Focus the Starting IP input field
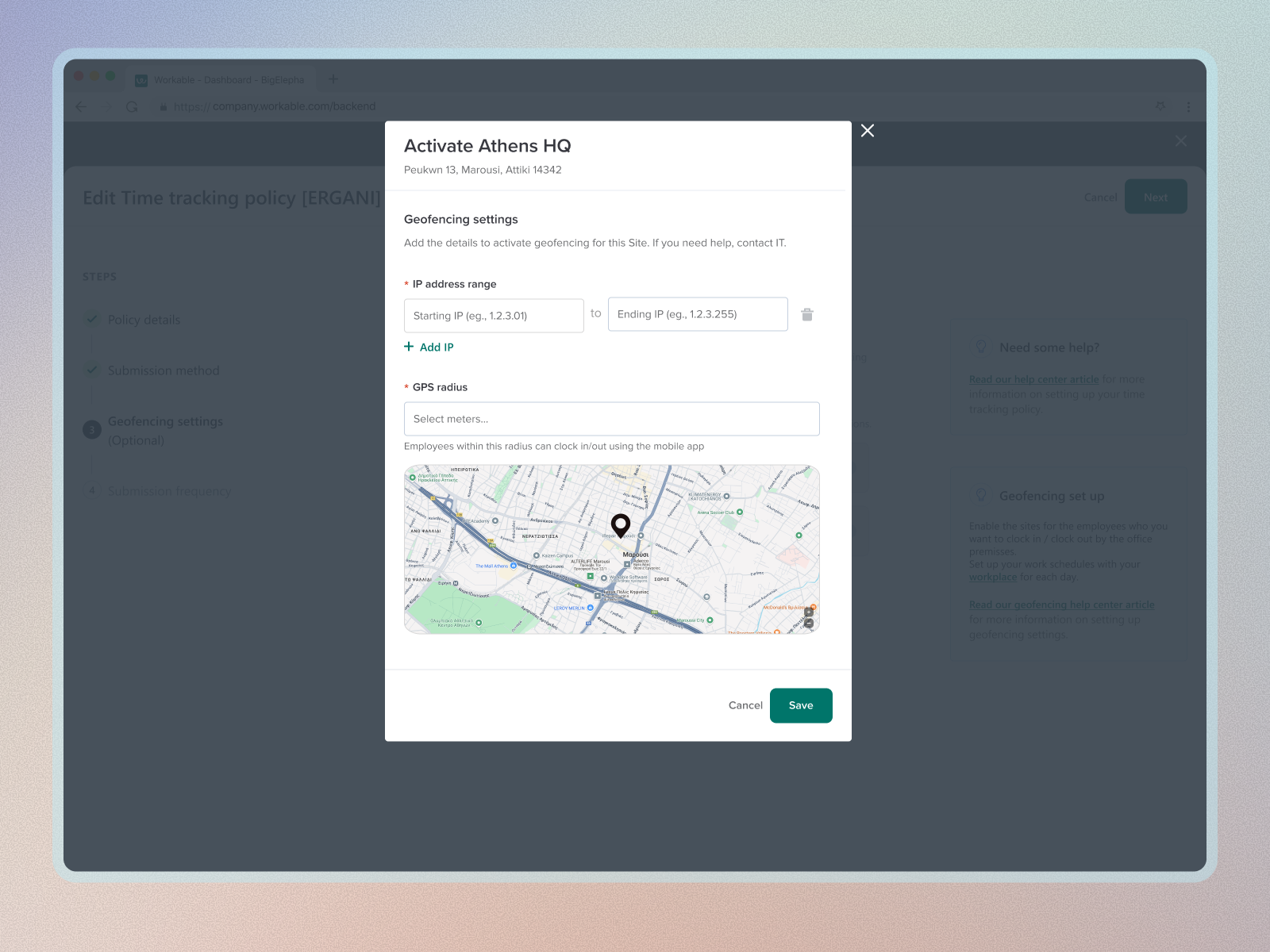Screen dimensions: 1270x952 [494, 316]
